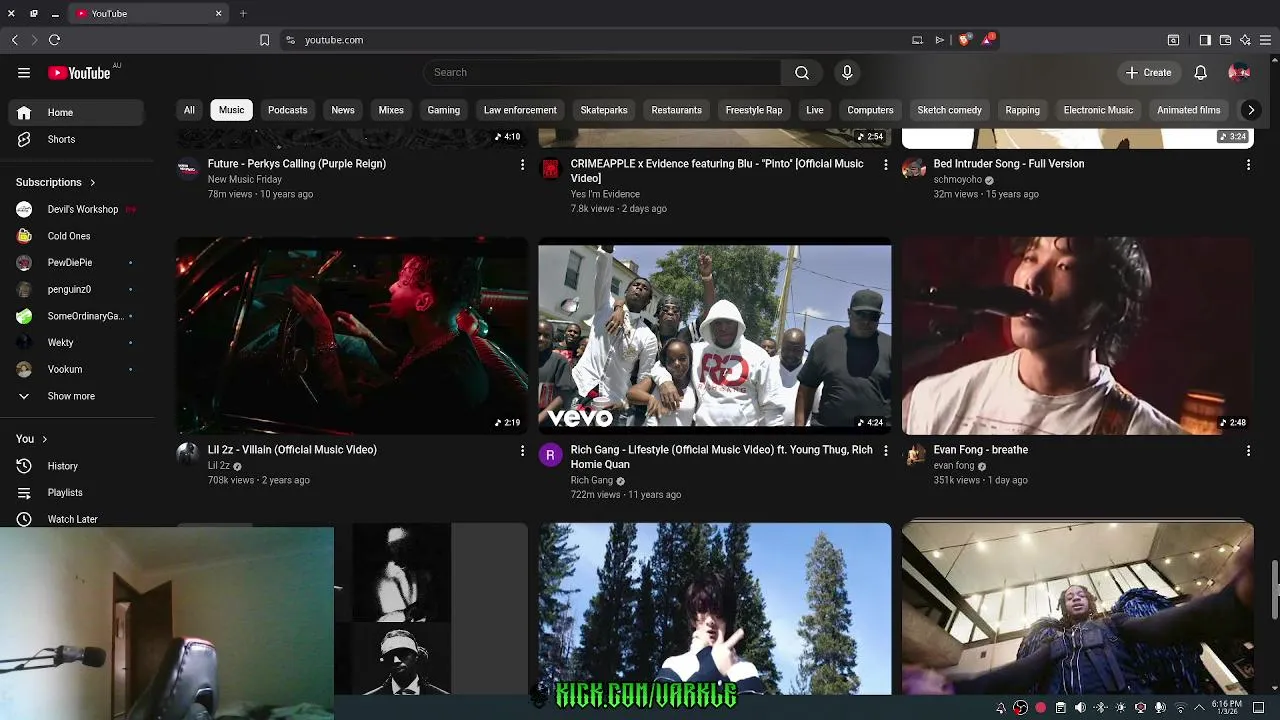Open options for Lil 2z Villain video
1280x720 pixels.
pos(522,451)
